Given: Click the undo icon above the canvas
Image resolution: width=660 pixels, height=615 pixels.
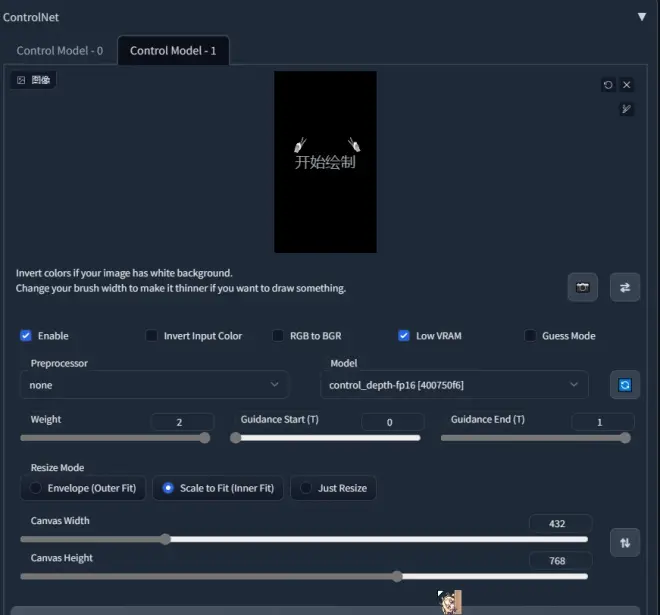Looking at the screenshot, I should coord(608,85).
